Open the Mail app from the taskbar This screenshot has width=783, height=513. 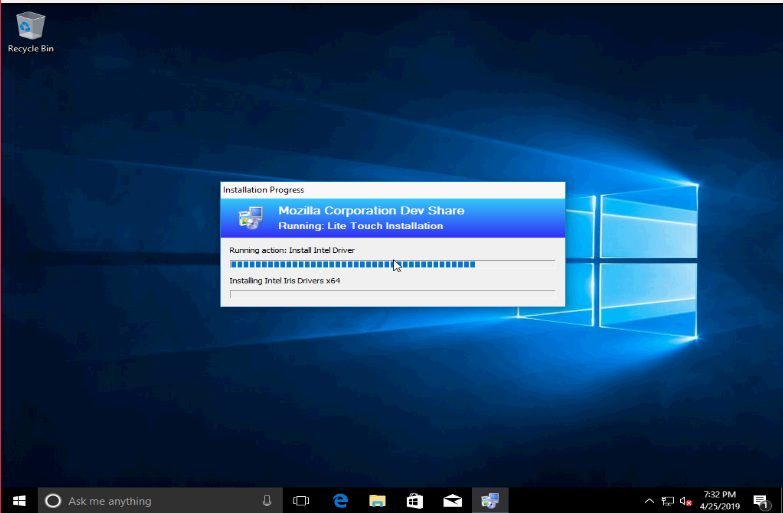click(x=452, y=501)
